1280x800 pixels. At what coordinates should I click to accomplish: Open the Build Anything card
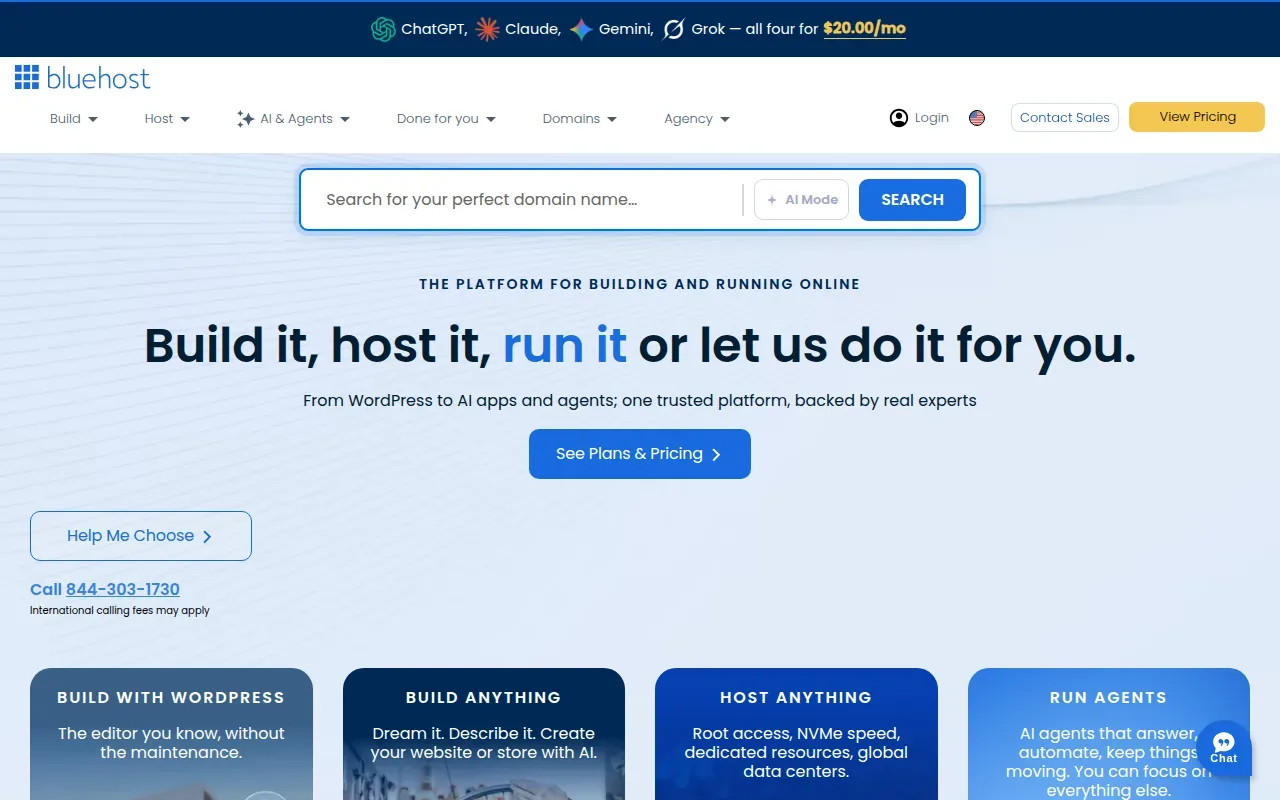point(484,734)
